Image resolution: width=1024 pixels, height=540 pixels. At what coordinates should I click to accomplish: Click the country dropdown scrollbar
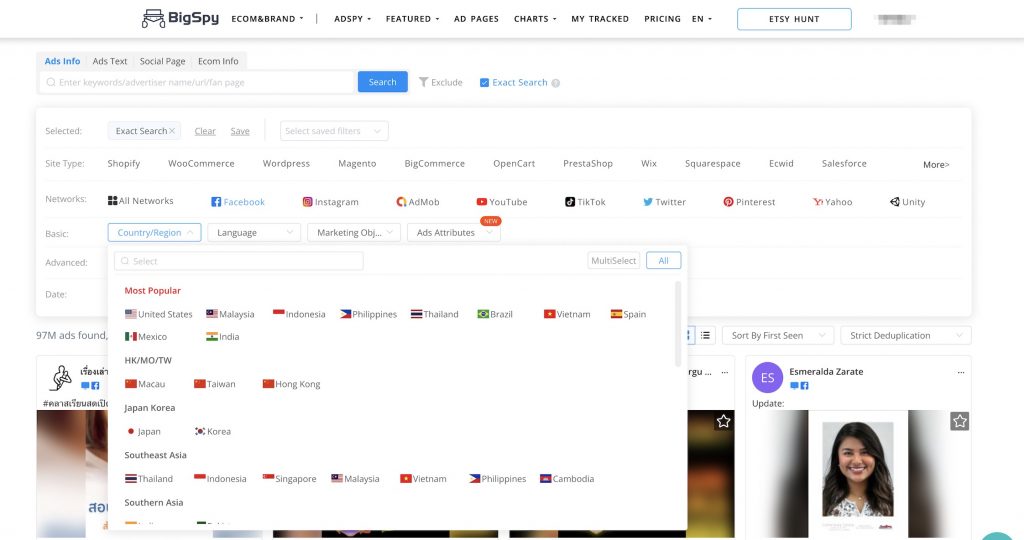click(x=678, y=324)
